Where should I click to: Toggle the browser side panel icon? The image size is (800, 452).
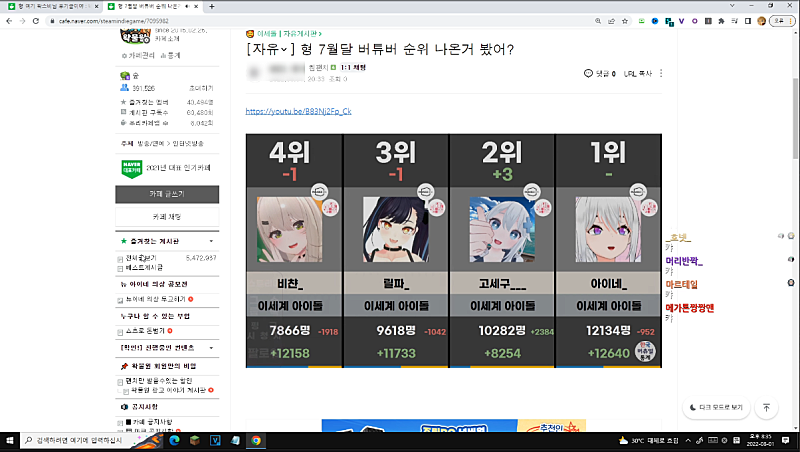748,21
